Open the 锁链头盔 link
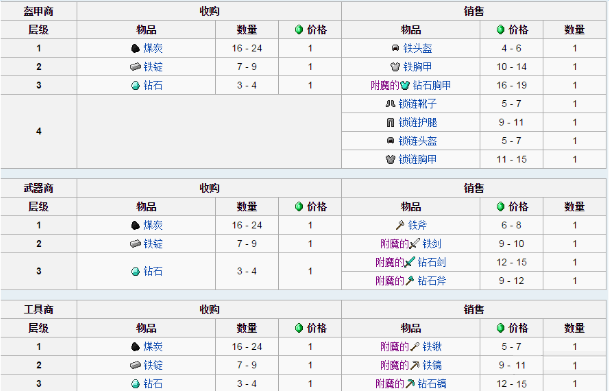 point(418,141)
